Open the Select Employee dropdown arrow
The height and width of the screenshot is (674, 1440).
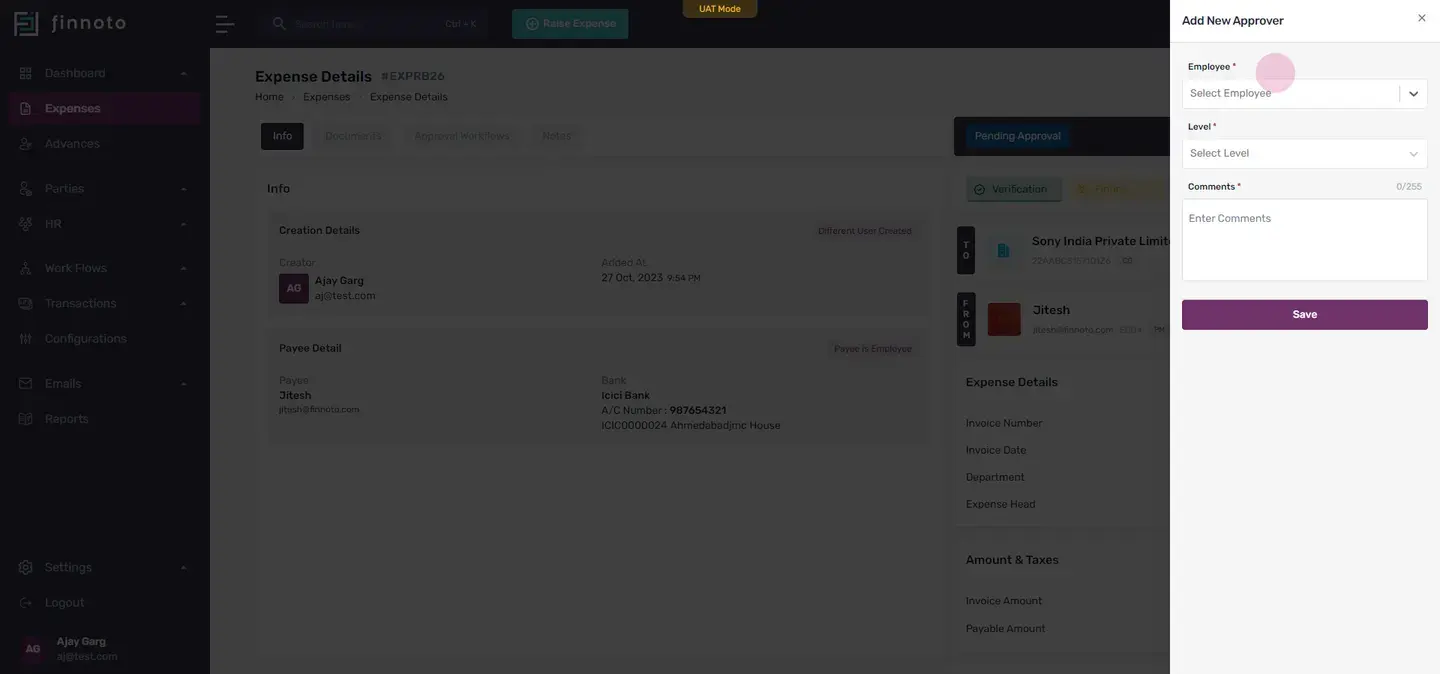(x=1413, y=94)
